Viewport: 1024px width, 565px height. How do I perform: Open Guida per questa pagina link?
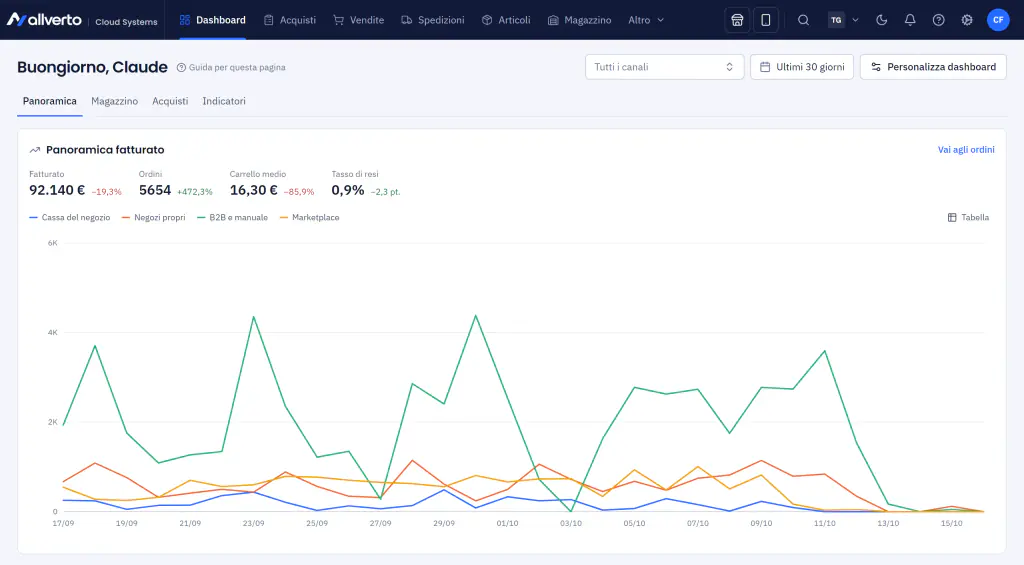[x=231, y=67]
